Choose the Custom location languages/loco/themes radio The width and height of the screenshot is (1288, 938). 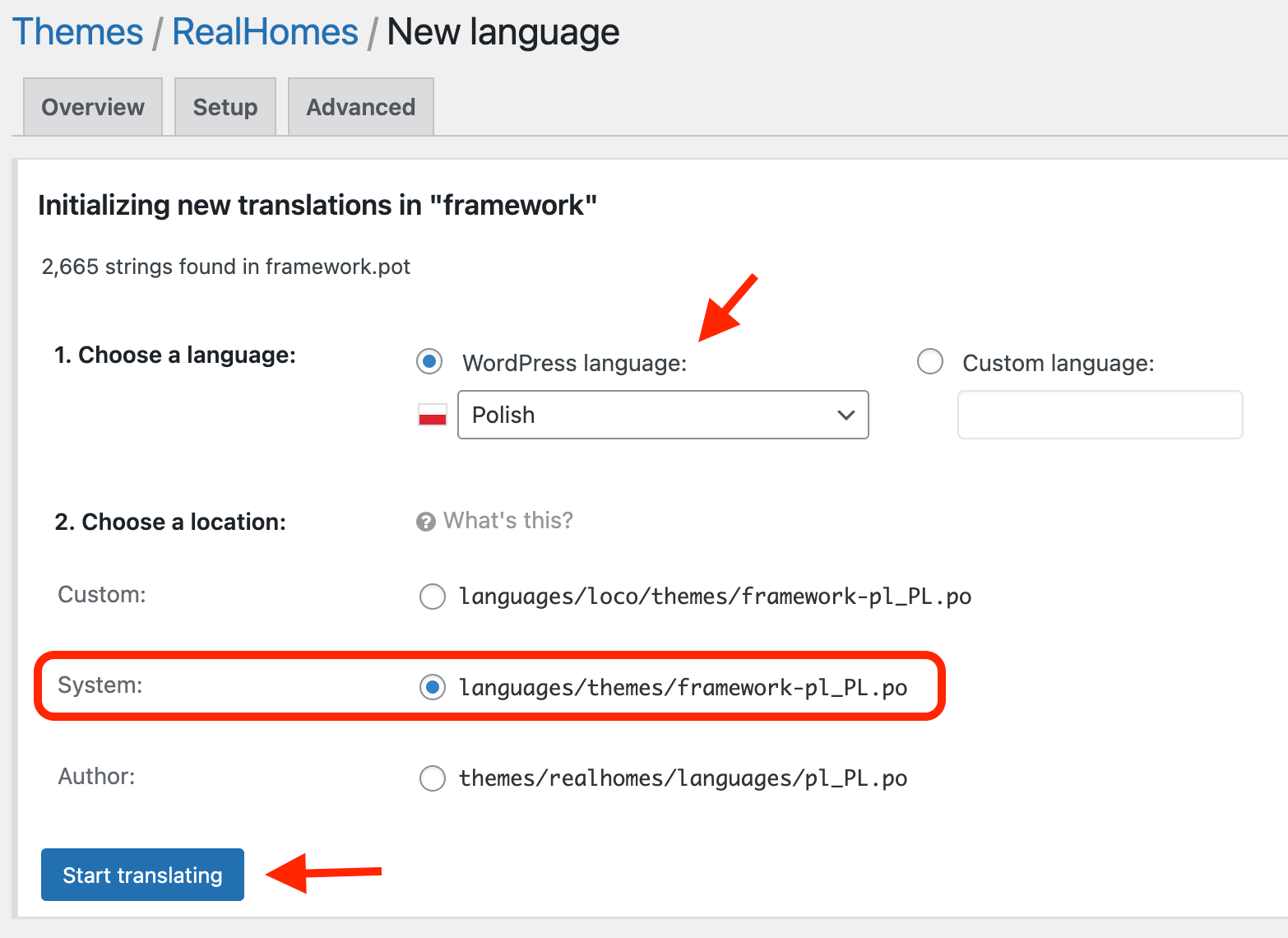(x=433, y=597)
